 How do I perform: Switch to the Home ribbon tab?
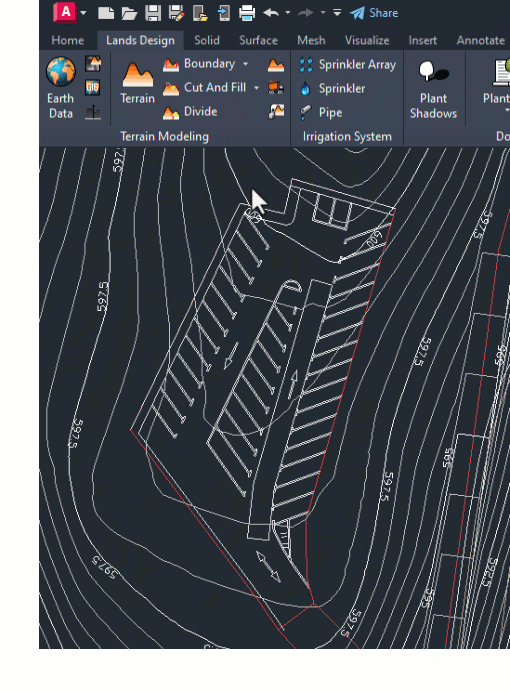pos(68,40)
